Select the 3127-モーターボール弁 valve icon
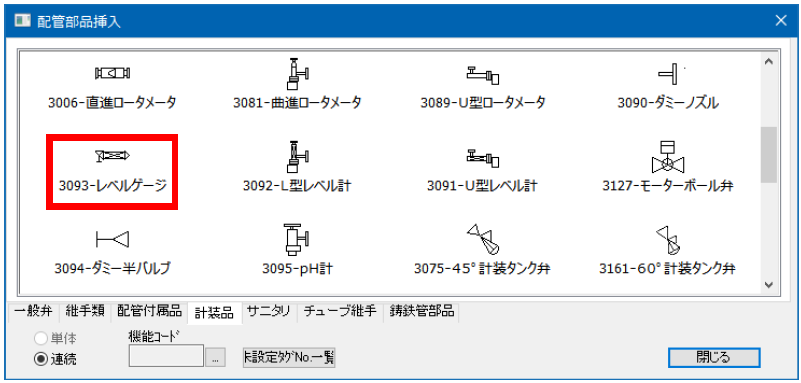 tap(668, 157)
